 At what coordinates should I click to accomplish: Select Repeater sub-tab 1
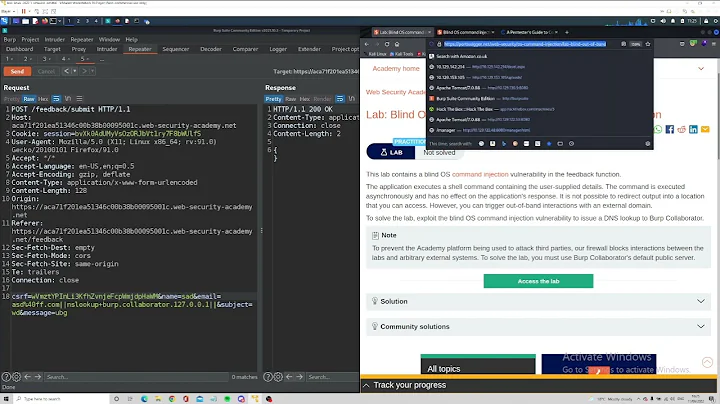tap(8, 59)
